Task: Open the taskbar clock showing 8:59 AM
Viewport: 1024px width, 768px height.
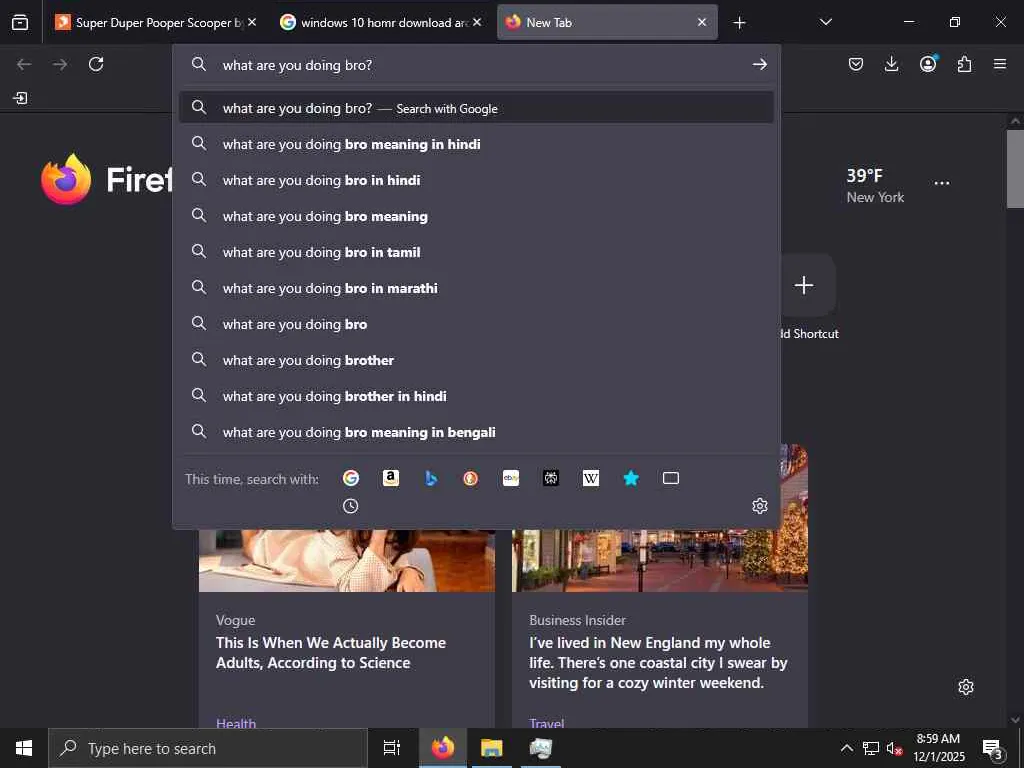Action: [938, 748]
